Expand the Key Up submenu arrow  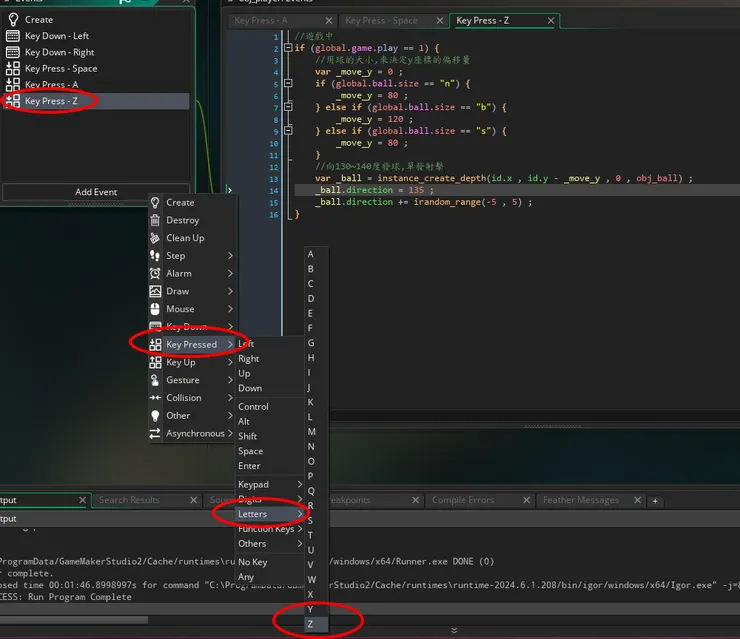[x=230, y=362]
